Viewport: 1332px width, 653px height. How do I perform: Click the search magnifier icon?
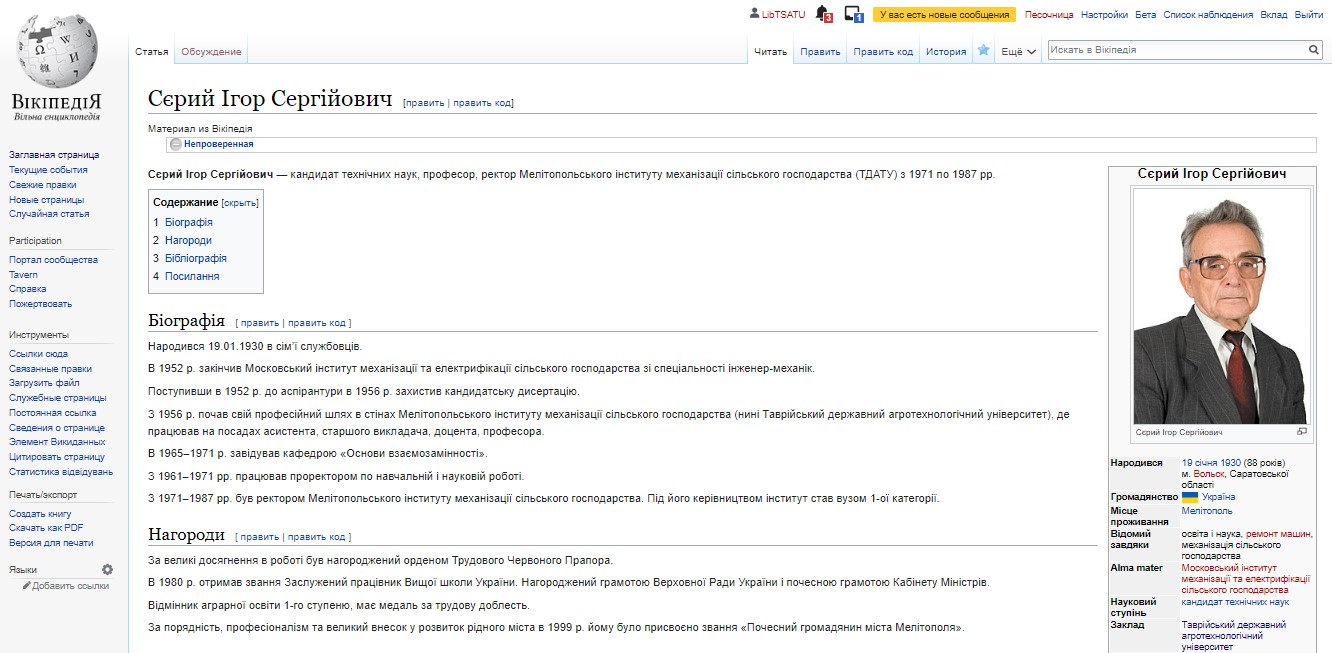tap(1314, 50)
